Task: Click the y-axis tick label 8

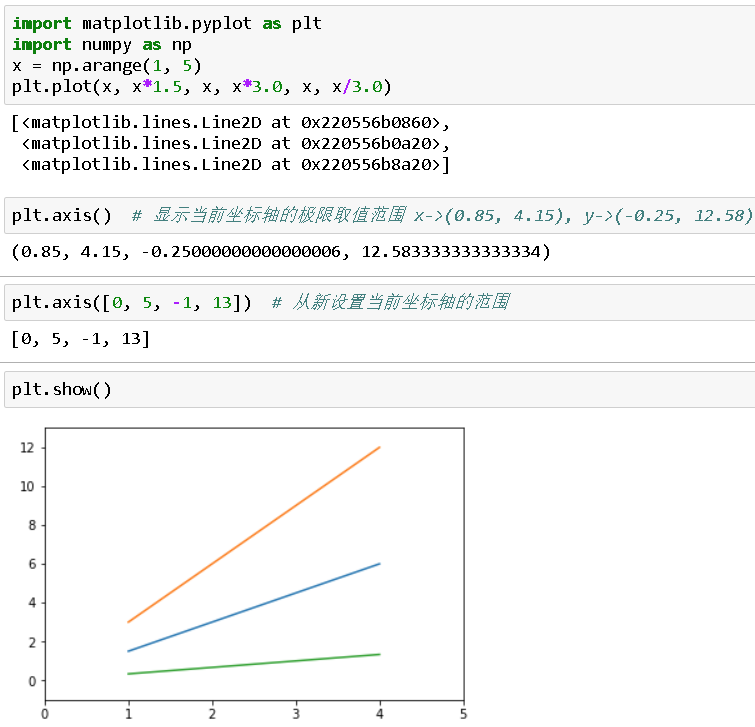Action: pos(32,525)
